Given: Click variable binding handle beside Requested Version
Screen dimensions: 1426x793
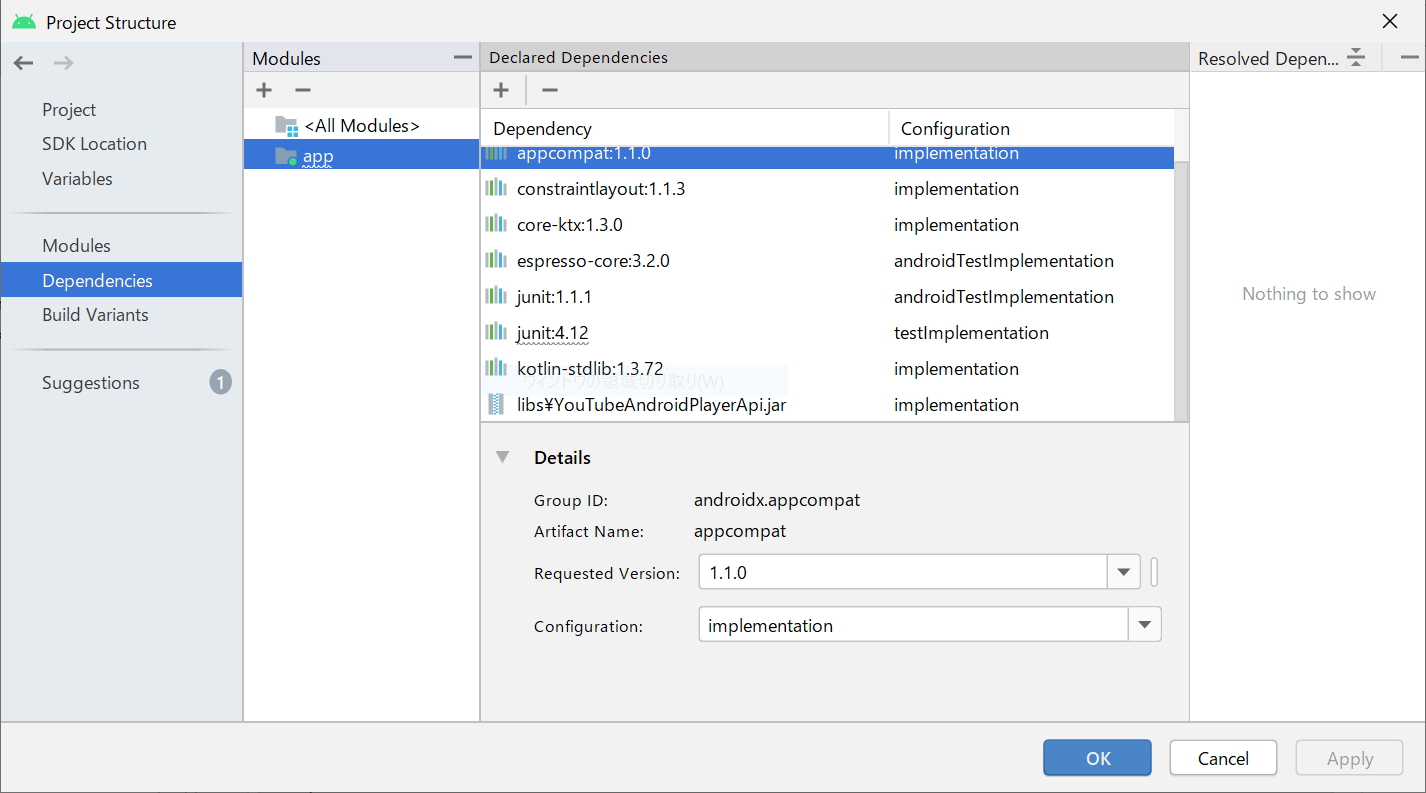Looking at the screenshot, I should 1154,573.
